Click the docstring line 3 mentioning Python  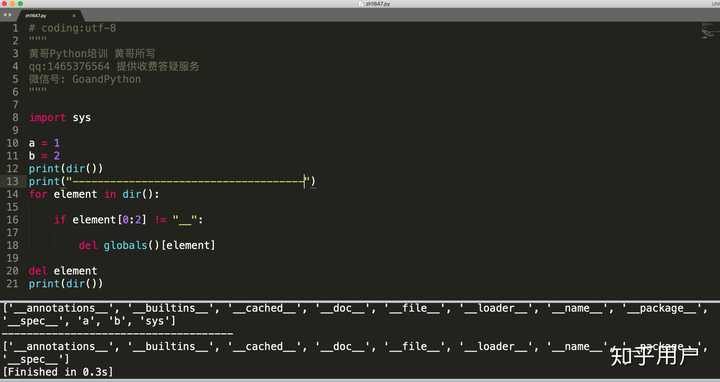coord(92,54)
